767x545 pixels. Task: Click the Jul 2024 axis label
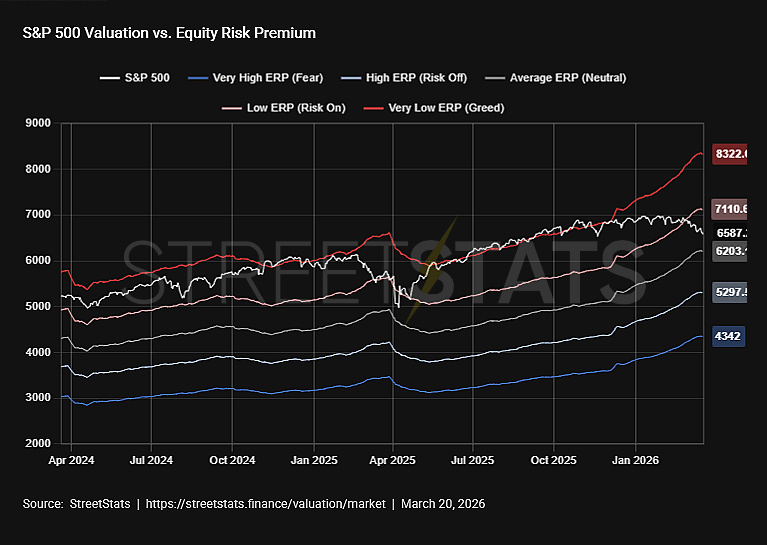point(151,460)
